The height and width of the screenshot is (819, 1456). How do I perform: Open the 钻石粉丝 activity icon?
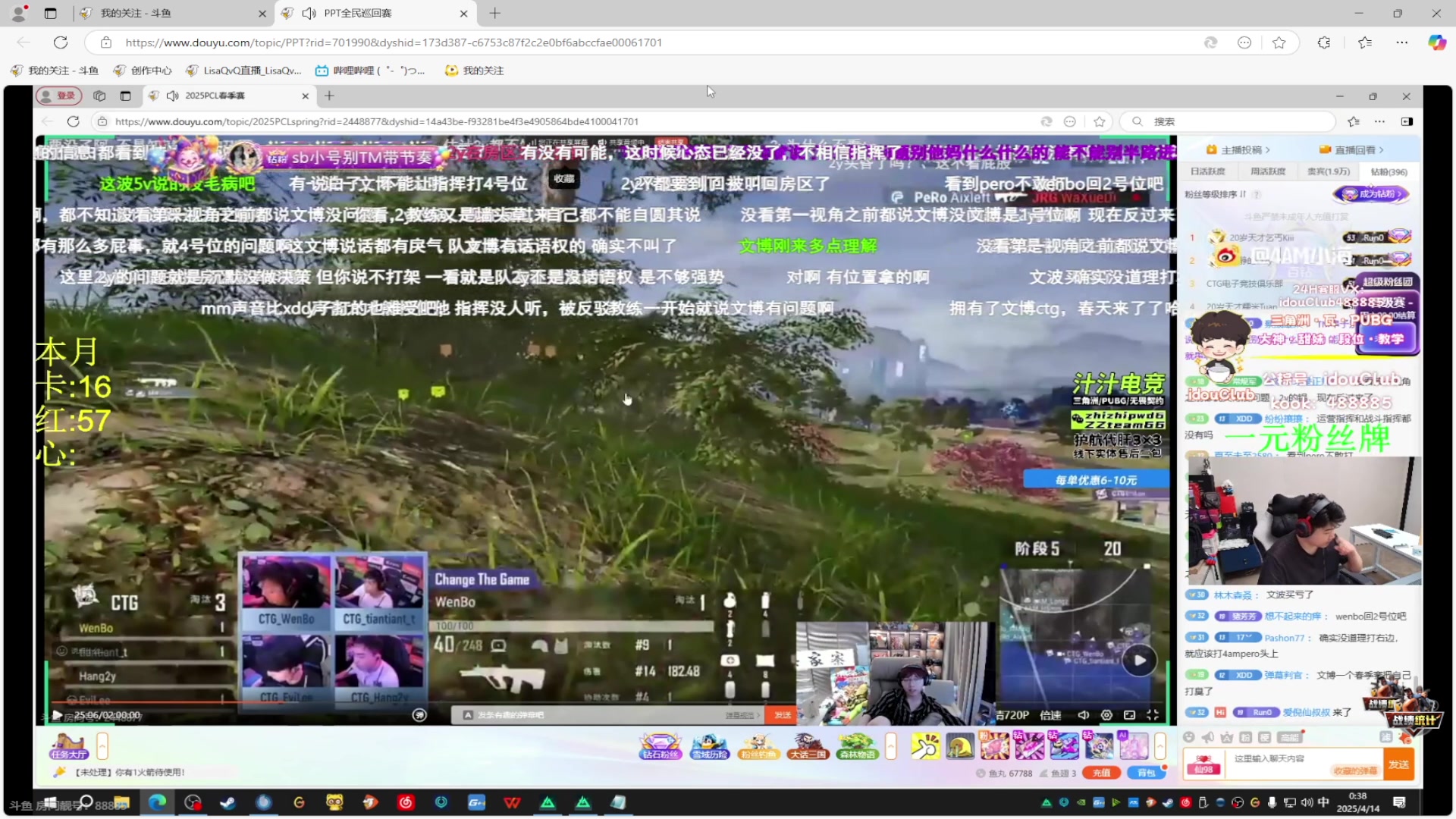pos(661,747)
